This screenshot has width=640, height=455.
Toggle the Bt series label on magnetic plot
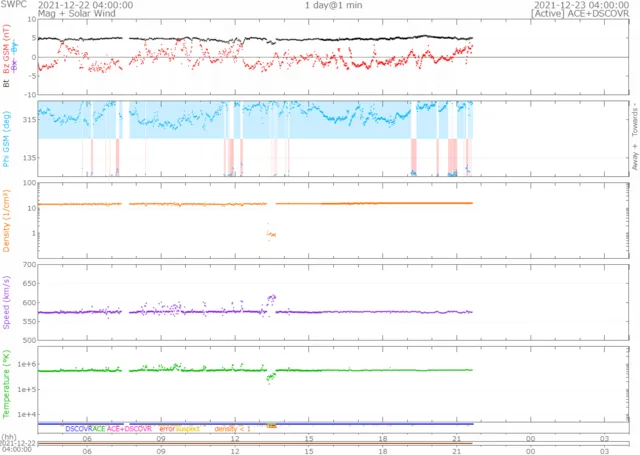click(6, 84)
